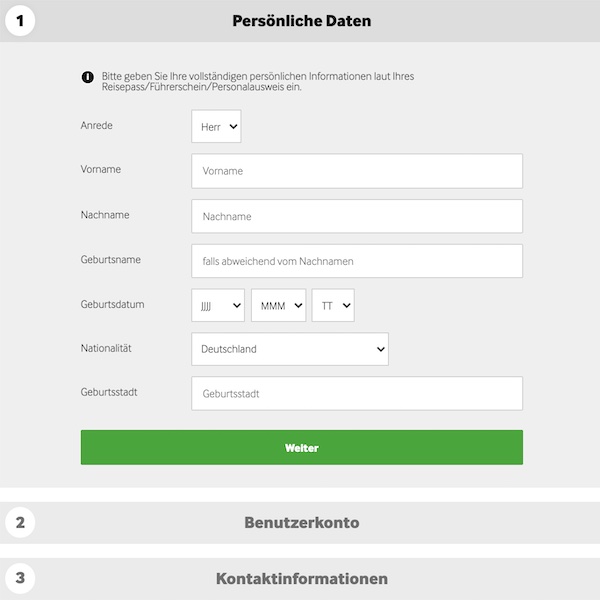Open the birth month MMM dropdown
This screenshot has width=600, height=600.
tap(278, 306)
